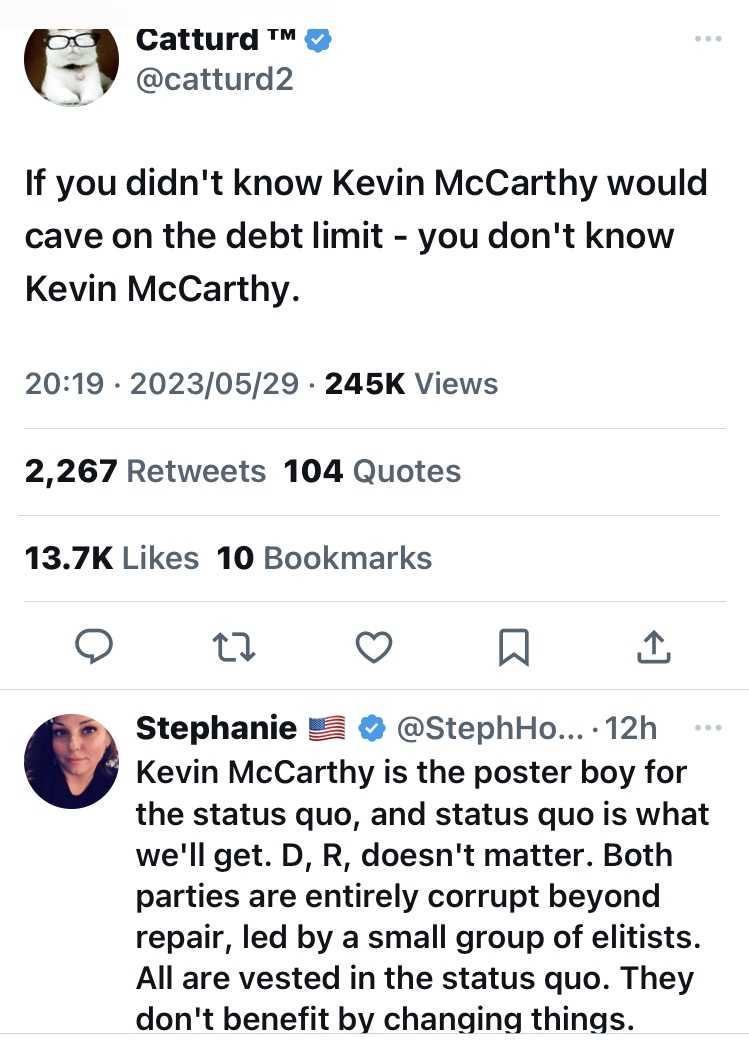The height and width of the screenshot is (1047, 749).
Task: Click Catturd's blue verified badge
Action: pyautogui.click(x=318, y=40)
